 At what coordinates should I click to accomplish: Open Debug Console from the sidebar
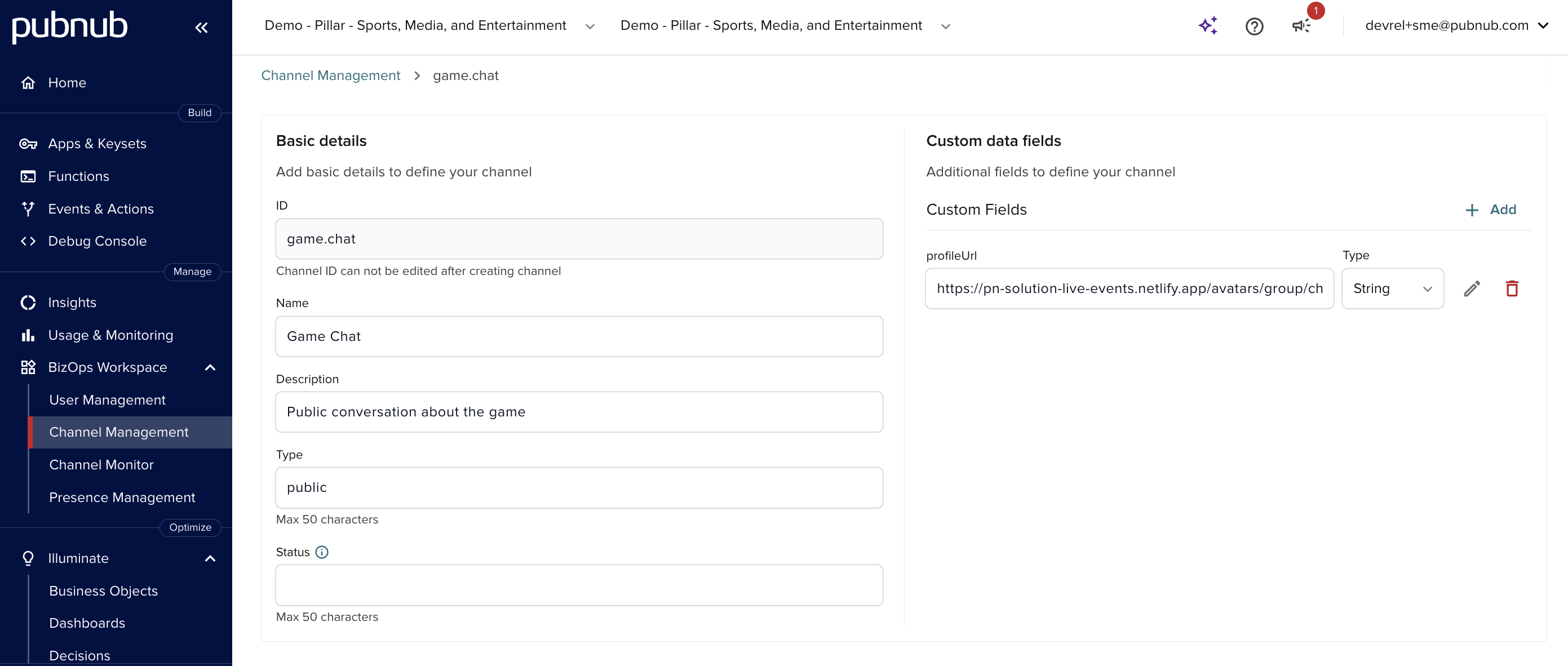point(98,241)
